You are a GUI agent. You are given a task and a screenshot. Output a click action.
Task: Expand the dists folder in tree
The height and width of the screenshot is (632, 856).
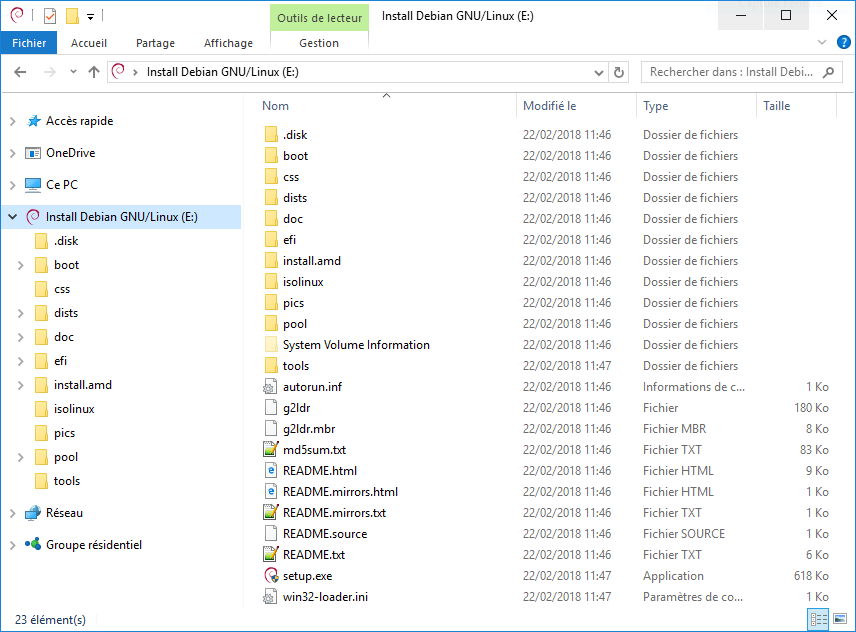click(x=21, y=313)
